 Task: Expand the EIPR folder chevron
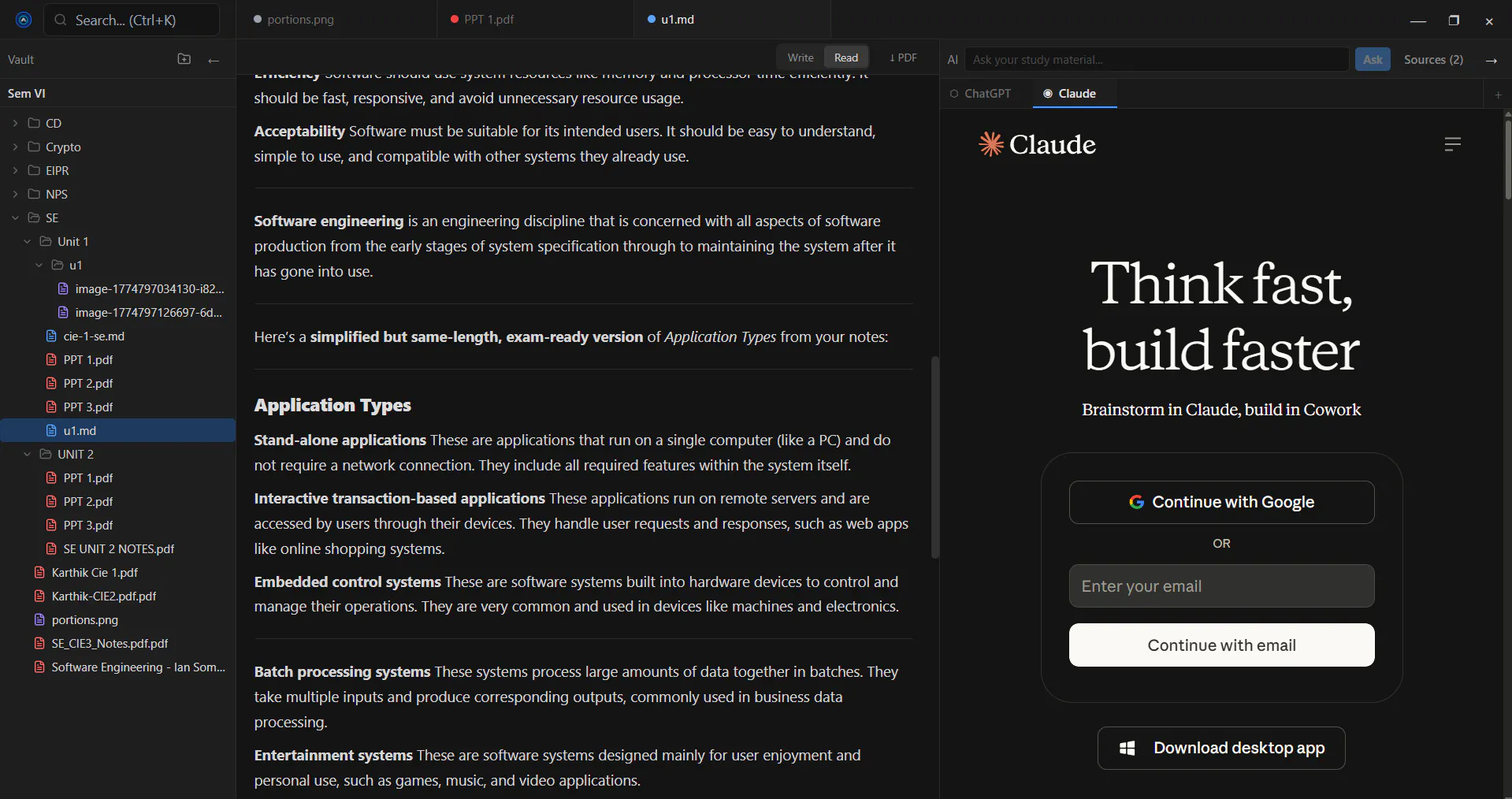pyautogui.click(x=15, y=170)
